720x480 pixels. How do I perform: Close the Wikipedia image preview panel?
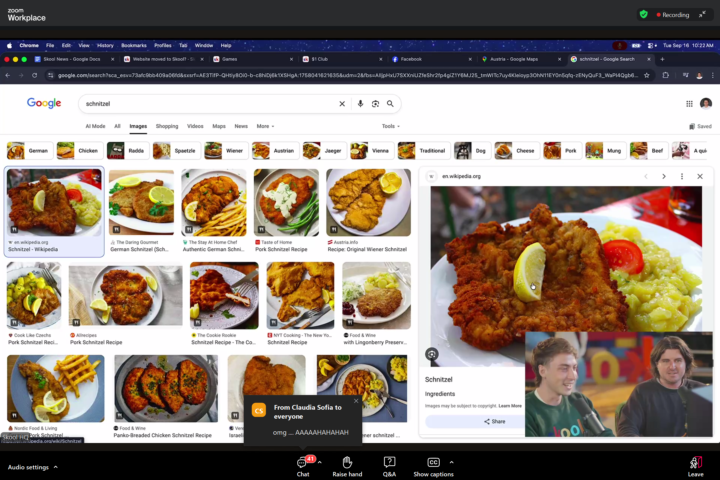(700, 176)
